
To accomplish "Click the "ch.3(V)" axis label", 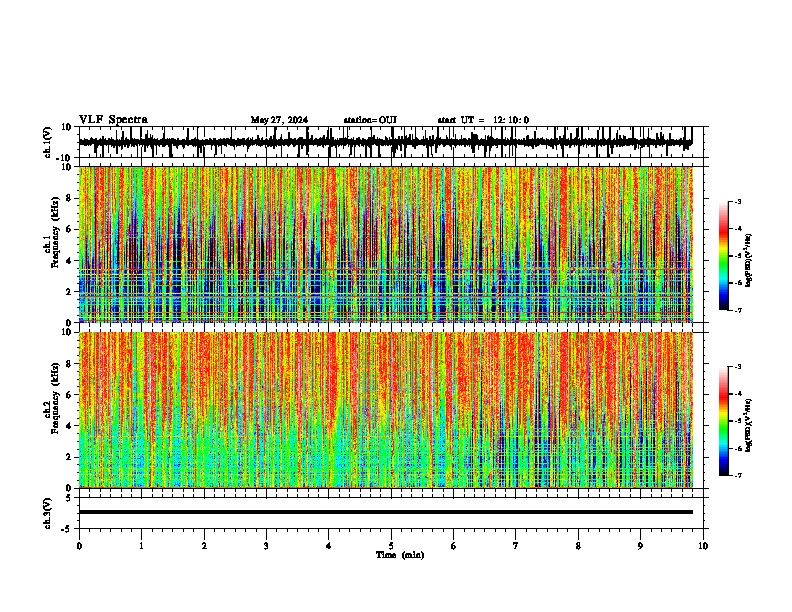I will point(48,513).
